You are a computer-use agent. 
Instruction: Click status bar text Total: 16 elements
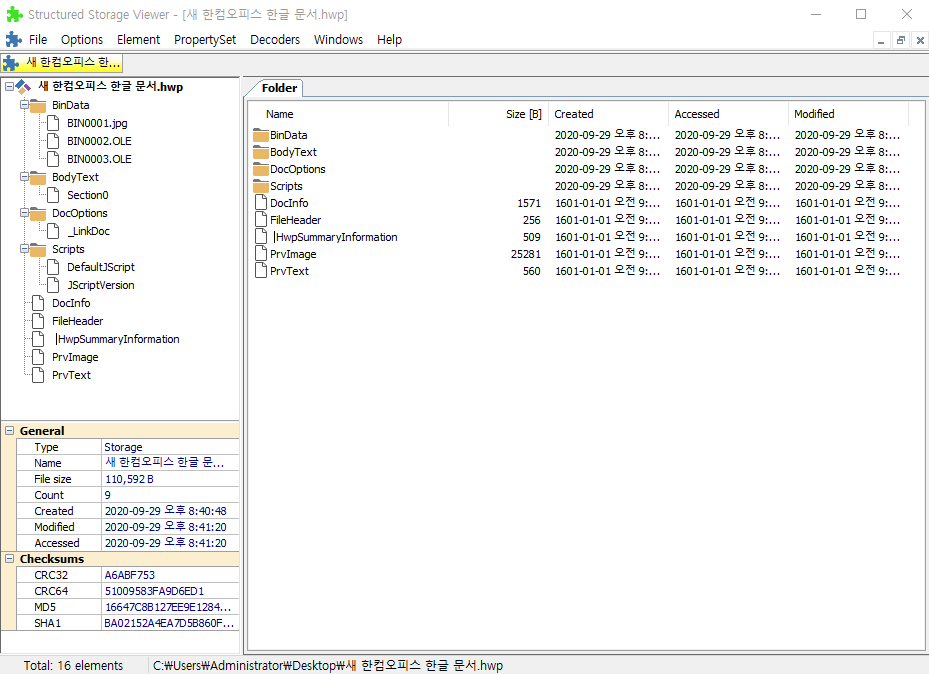click(x=73, y=666)
